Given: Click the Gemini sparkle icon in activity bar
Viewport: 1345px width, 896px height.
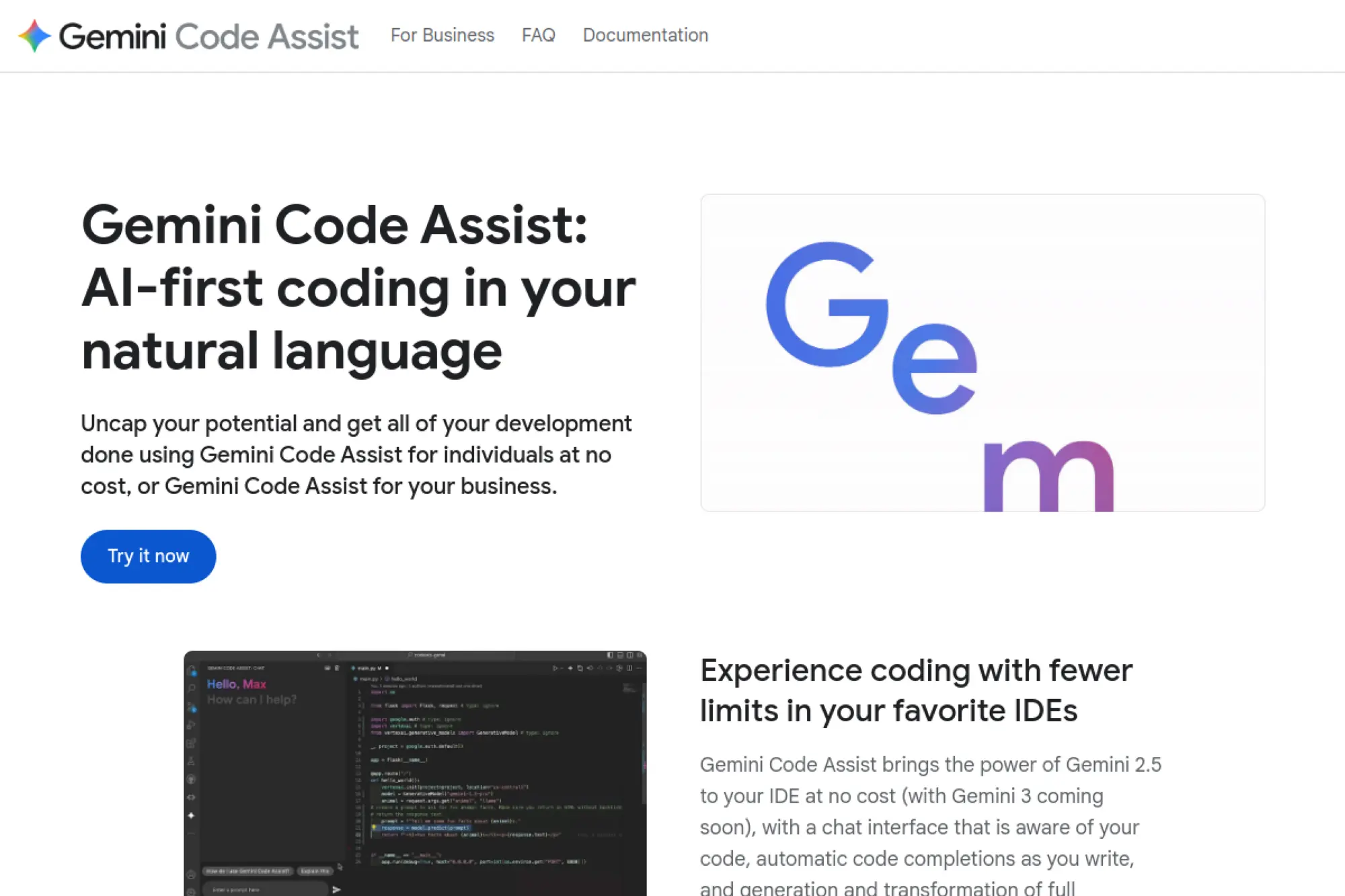Looking at the screenshot, I should click(x=192, y=816).
